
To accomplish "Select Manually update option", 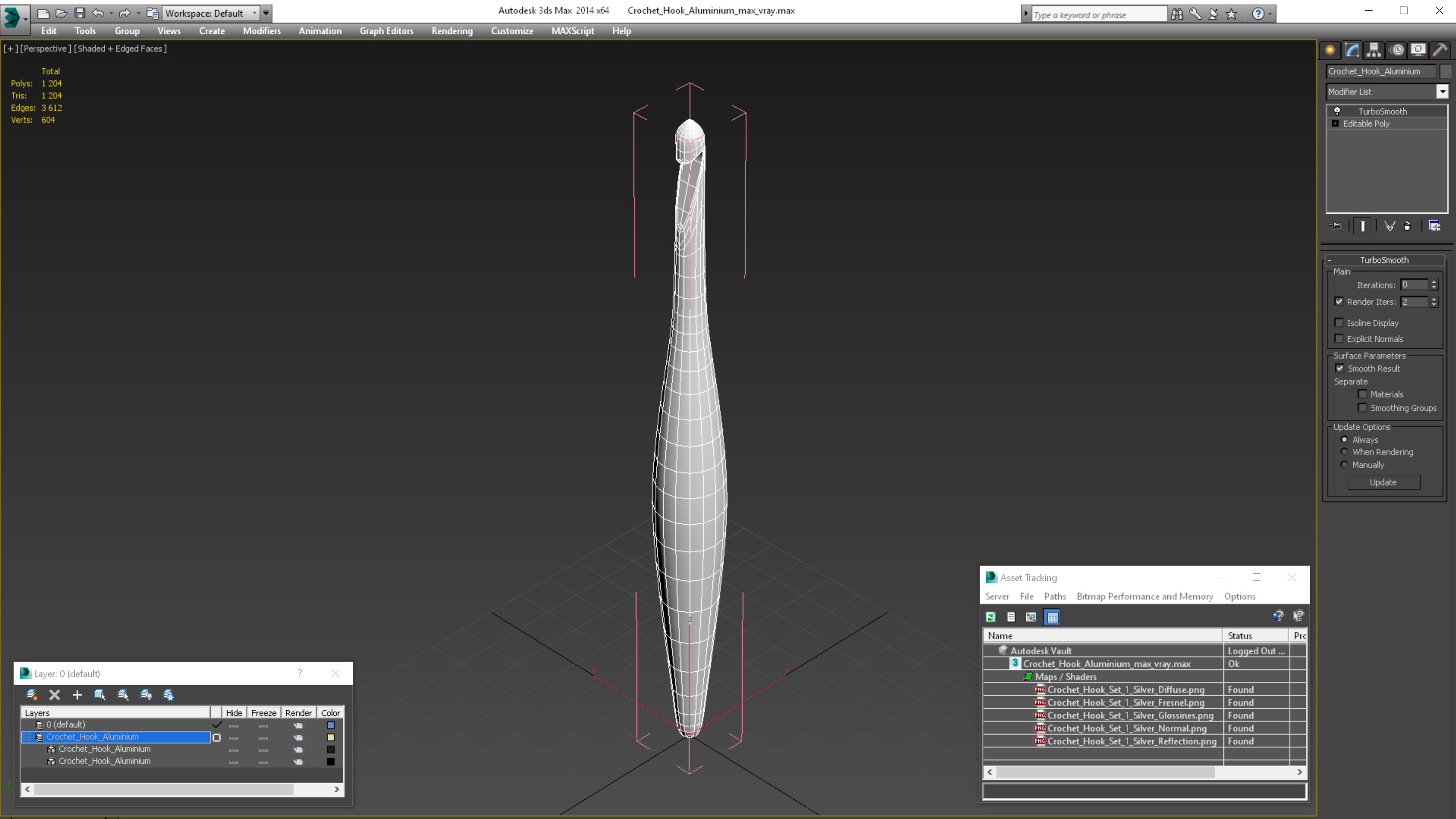I will pos(1344,465).
